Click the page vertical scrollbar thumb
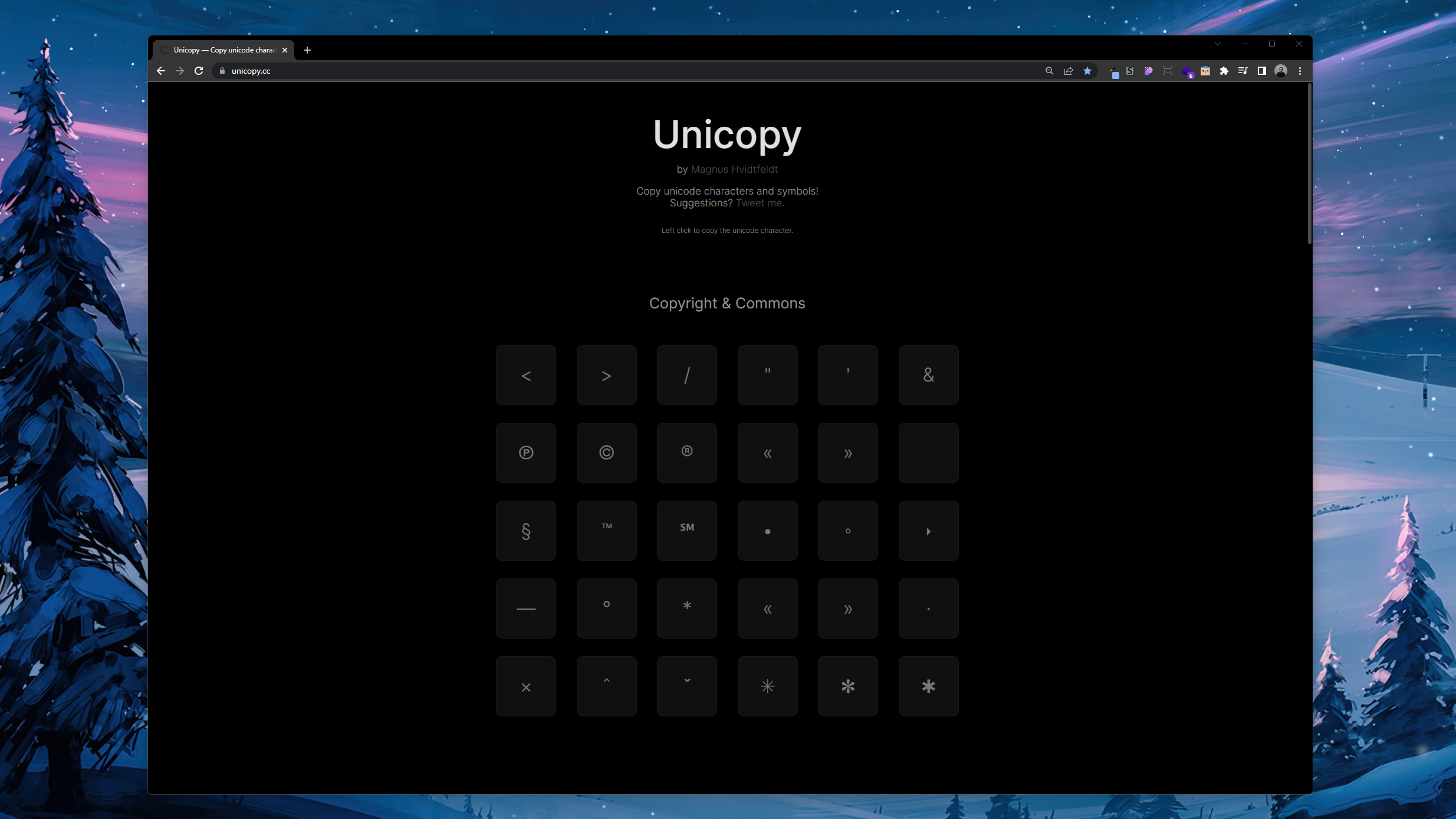 pyautogui.click(x=1309, y=163)
